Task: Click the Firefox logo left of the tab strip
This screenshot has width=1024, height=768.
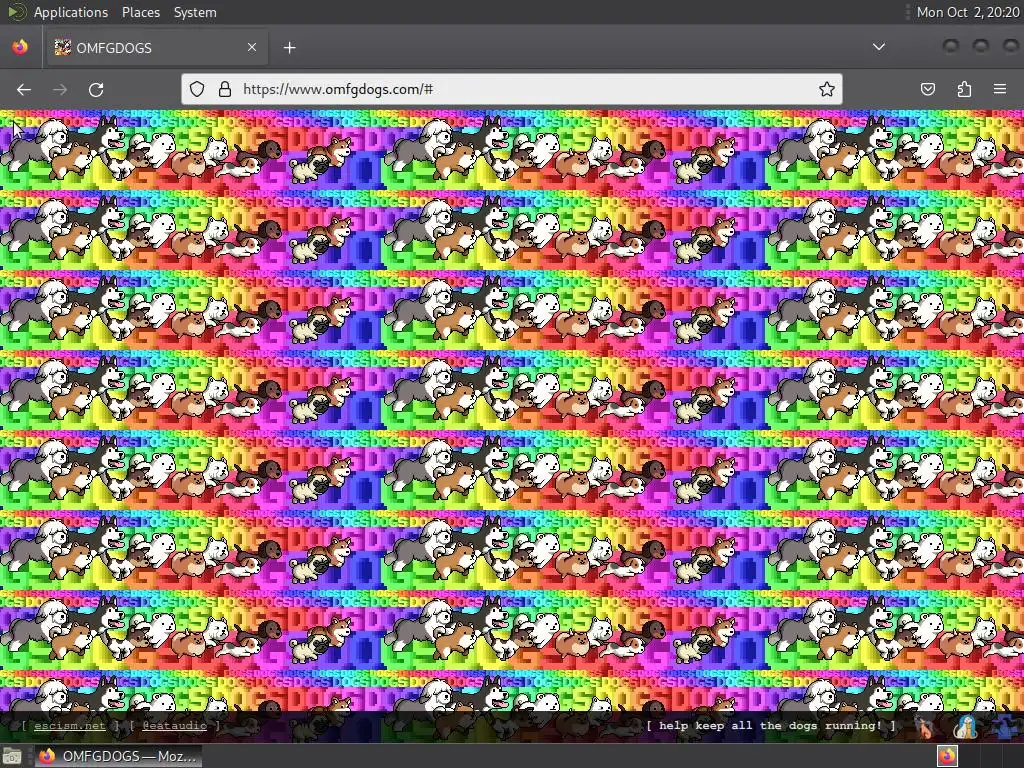Action: tap(20, 47)
